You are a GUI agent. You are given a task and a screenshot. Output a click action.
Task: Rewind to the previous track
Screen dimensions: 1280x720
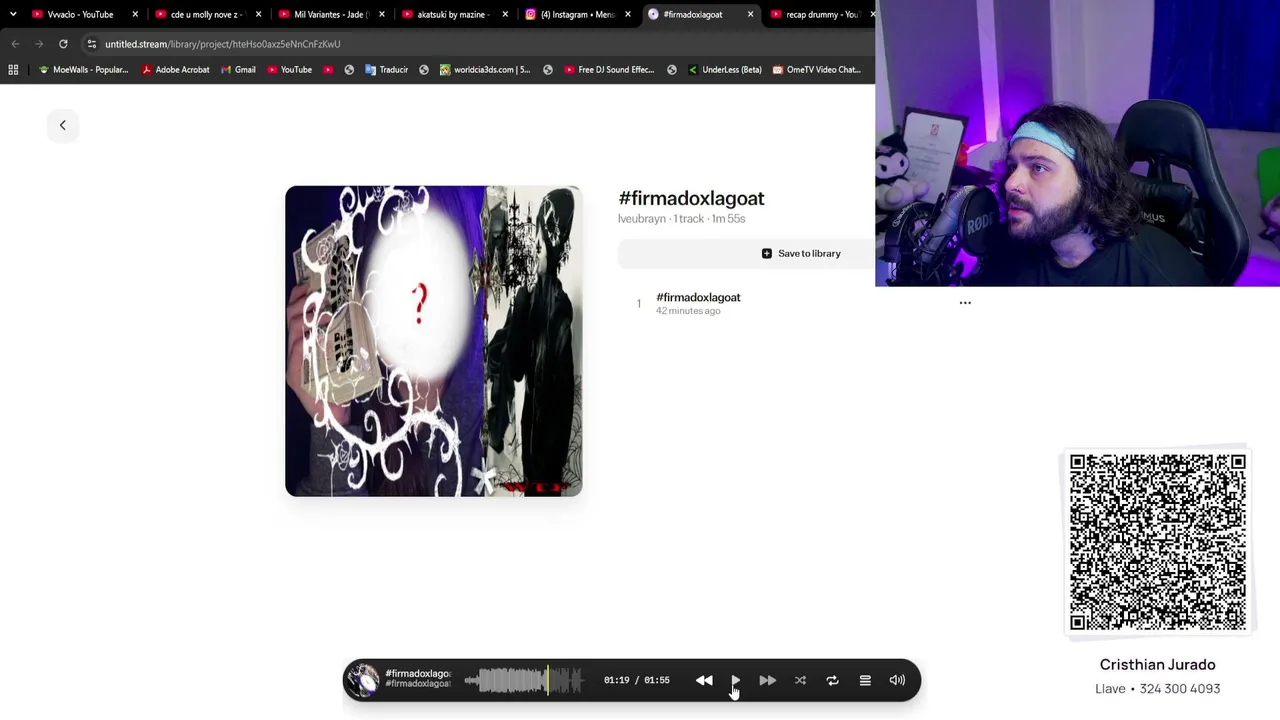click(704, 680)
